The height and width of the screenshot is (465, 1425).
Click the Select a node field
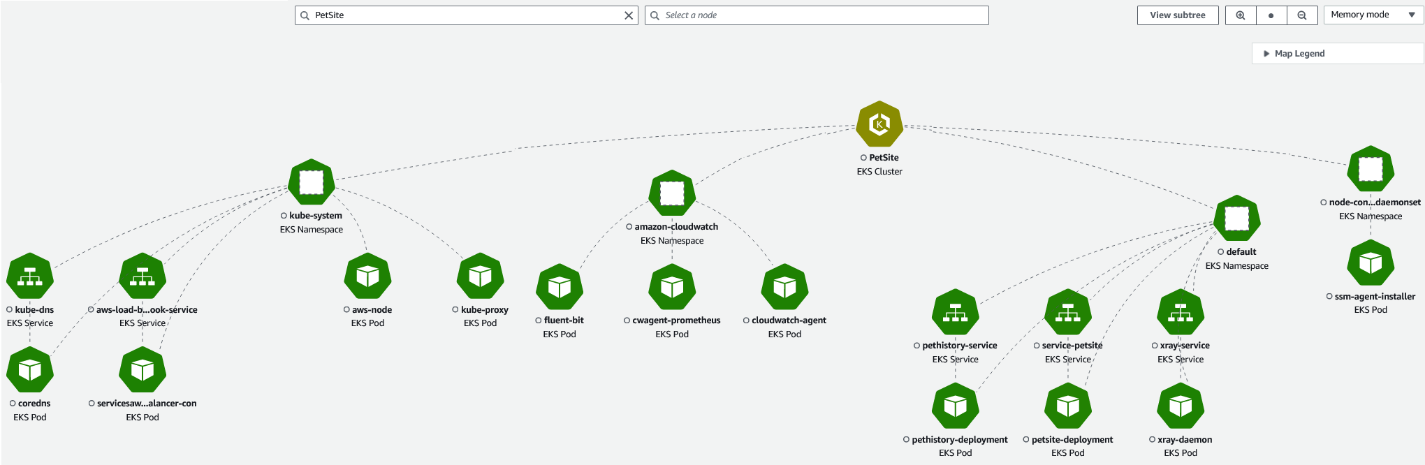[817, 15]
